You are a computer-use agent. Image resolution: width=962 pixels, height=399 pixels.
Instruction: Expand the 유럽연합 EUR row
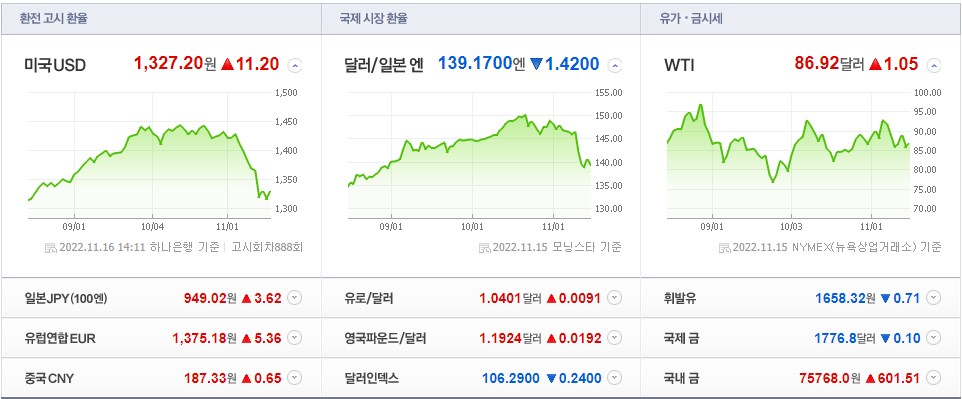click(x=295, y=338)
